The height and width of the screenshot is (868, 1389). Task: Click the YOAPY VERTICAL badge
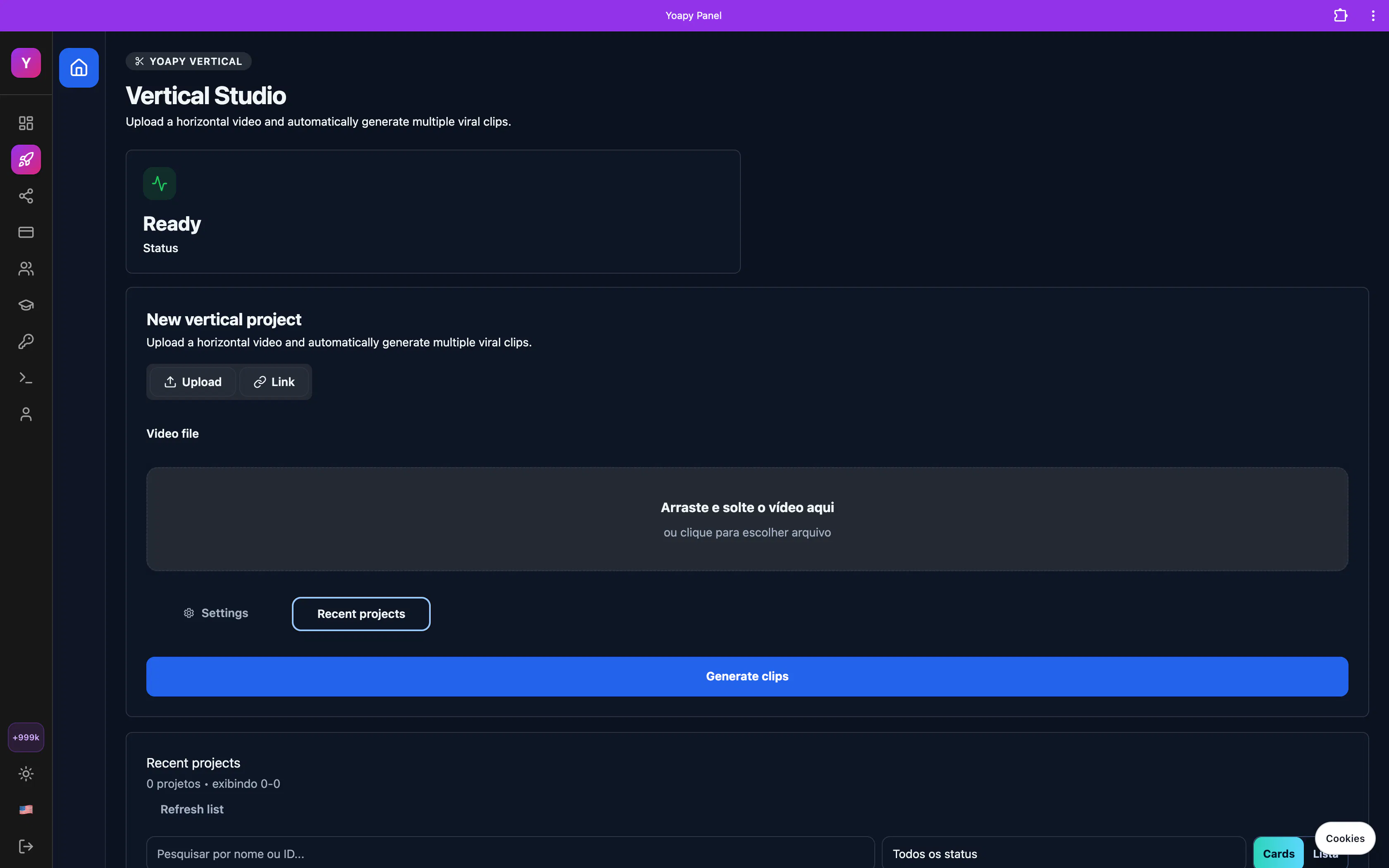(188, 62)
